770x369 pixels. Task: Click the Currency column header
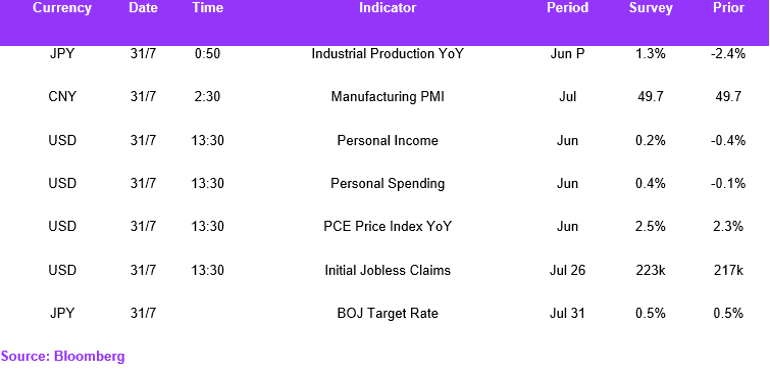(62, 8)
